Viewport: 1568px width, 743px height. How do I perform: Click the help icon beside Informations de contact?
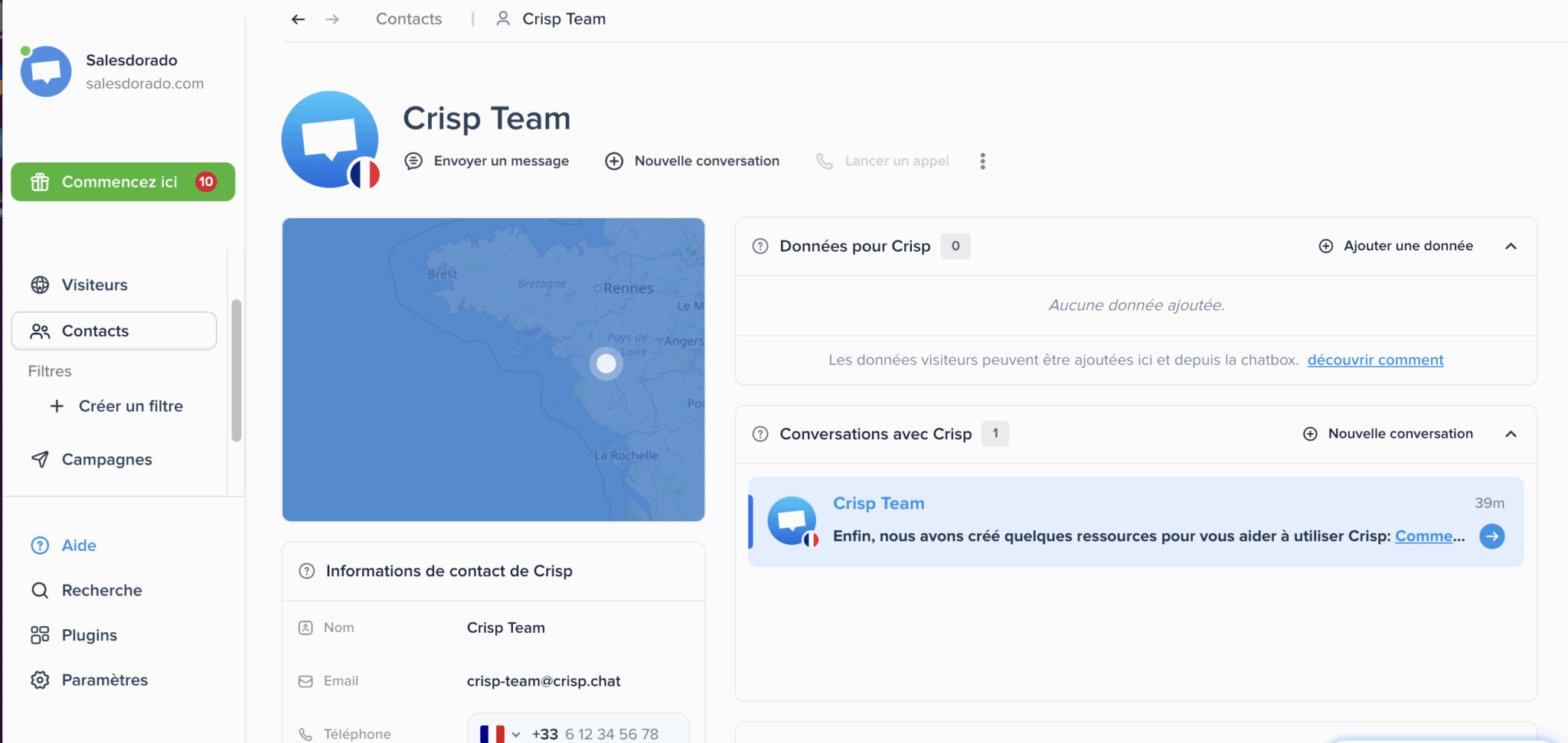click(307, 572)
